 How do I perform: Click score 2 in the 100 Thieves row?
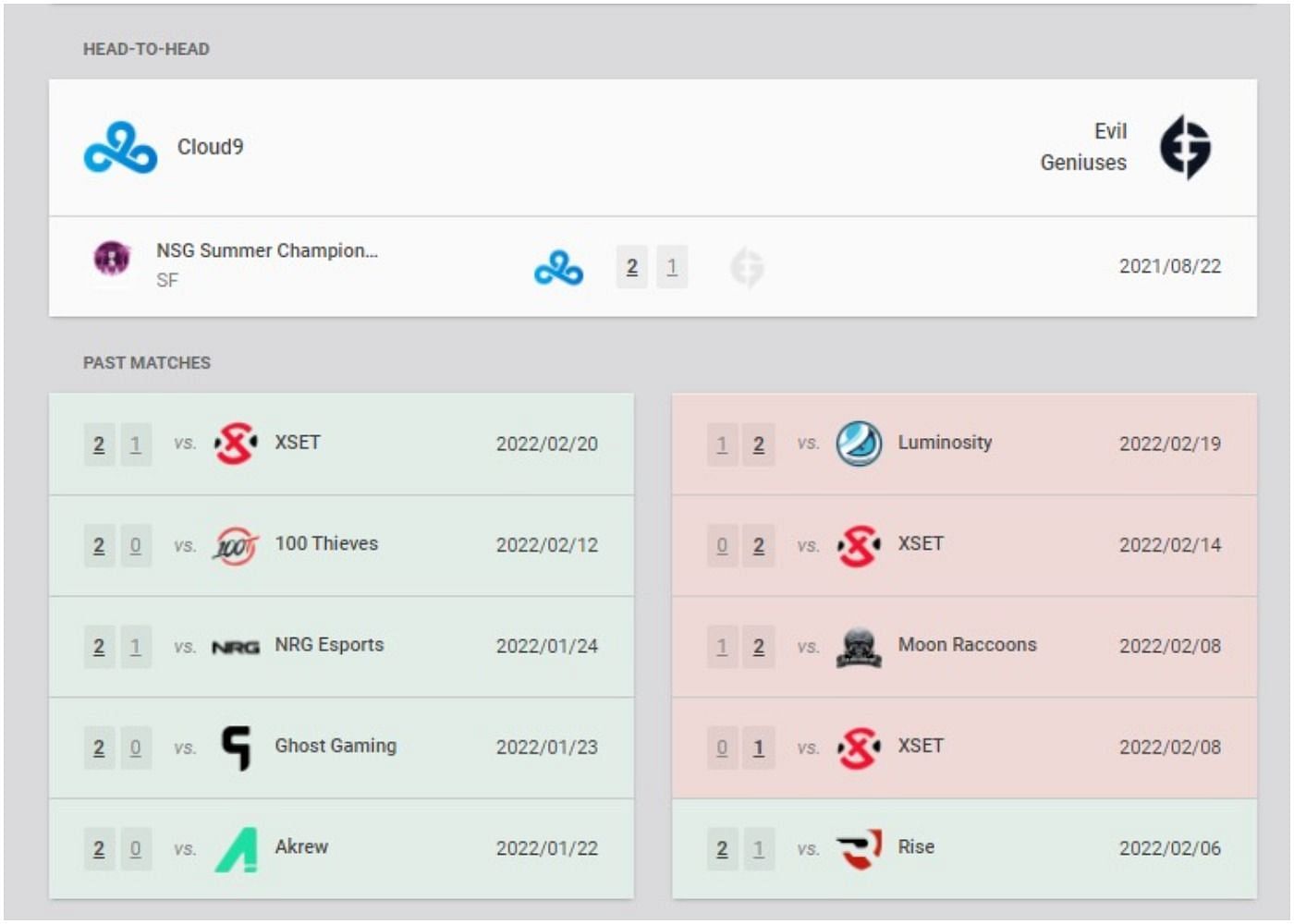tap(99, 546)
